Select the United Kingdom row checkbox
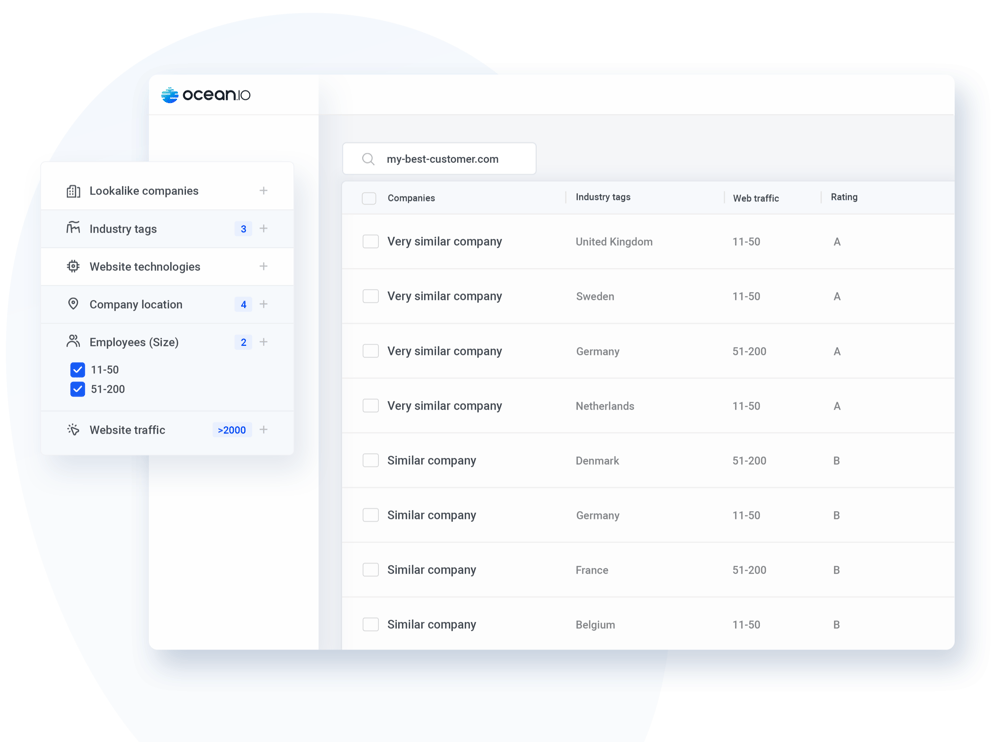This screenshot has width=1000, height=742. tap(371, 241)
